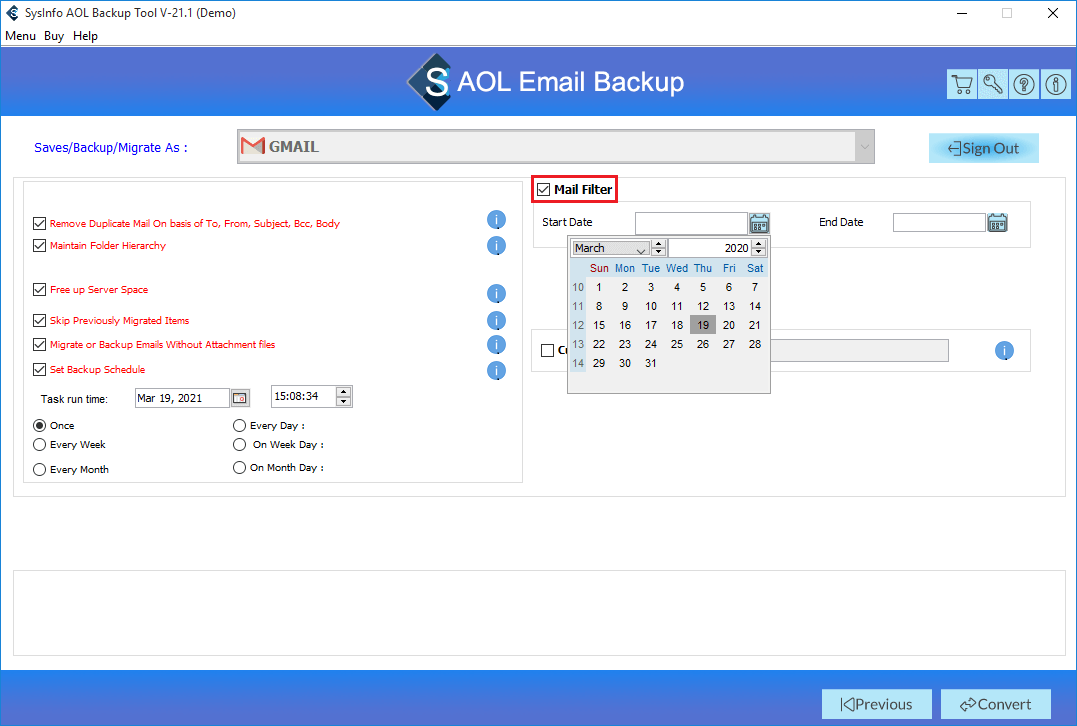Select the Every Day radio button
Viewport: 1077px width, 726px height.
(x=239, y=425)
